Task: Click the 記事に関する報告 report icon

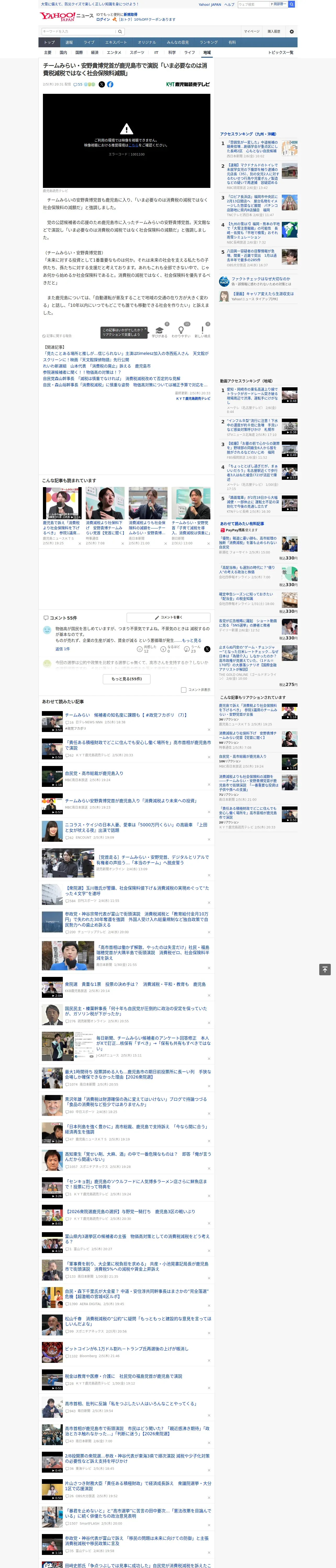Action: (x=44, y=336)
